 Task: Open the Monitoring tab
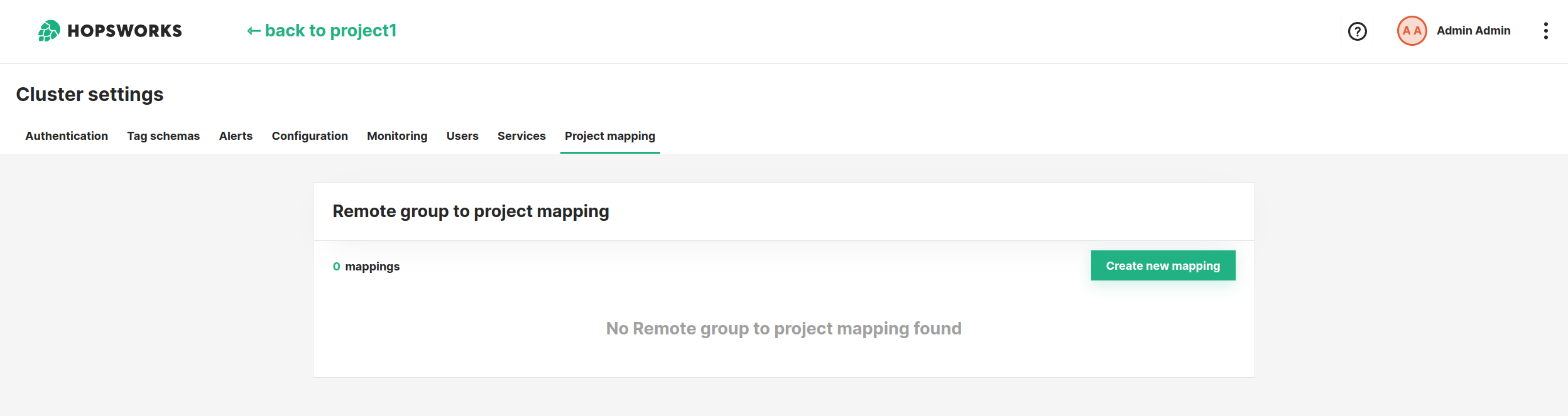tap(397, 136)
